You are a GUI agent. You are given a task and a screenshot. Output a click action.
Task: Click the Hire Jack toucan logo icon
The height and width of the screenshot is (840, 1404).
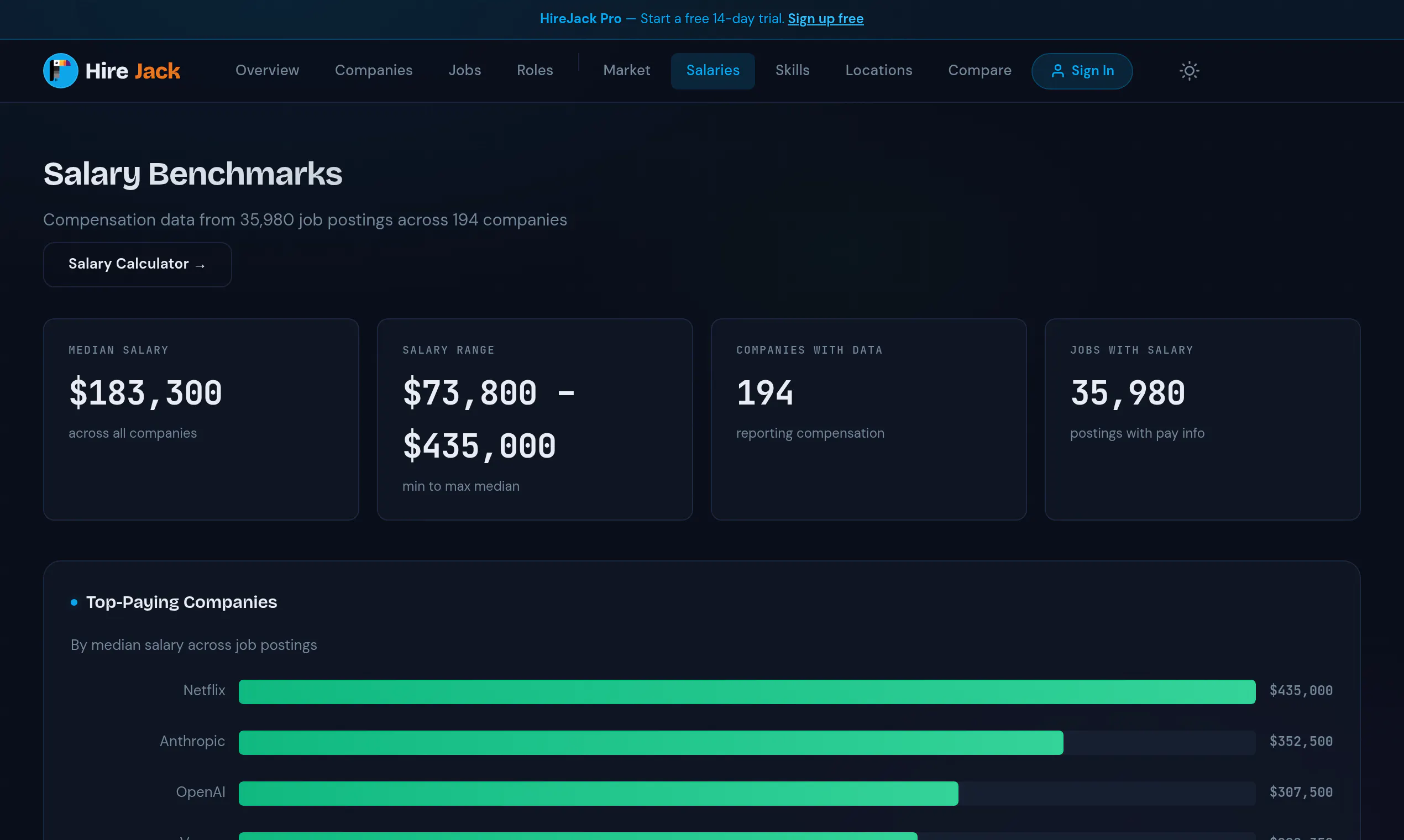pos(61,71)
